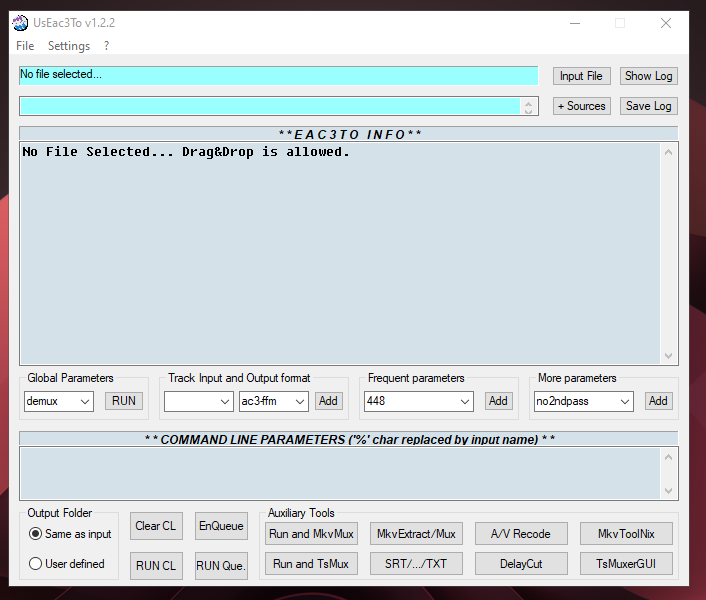Click the RUN CL button

click(x=156, y=566)
